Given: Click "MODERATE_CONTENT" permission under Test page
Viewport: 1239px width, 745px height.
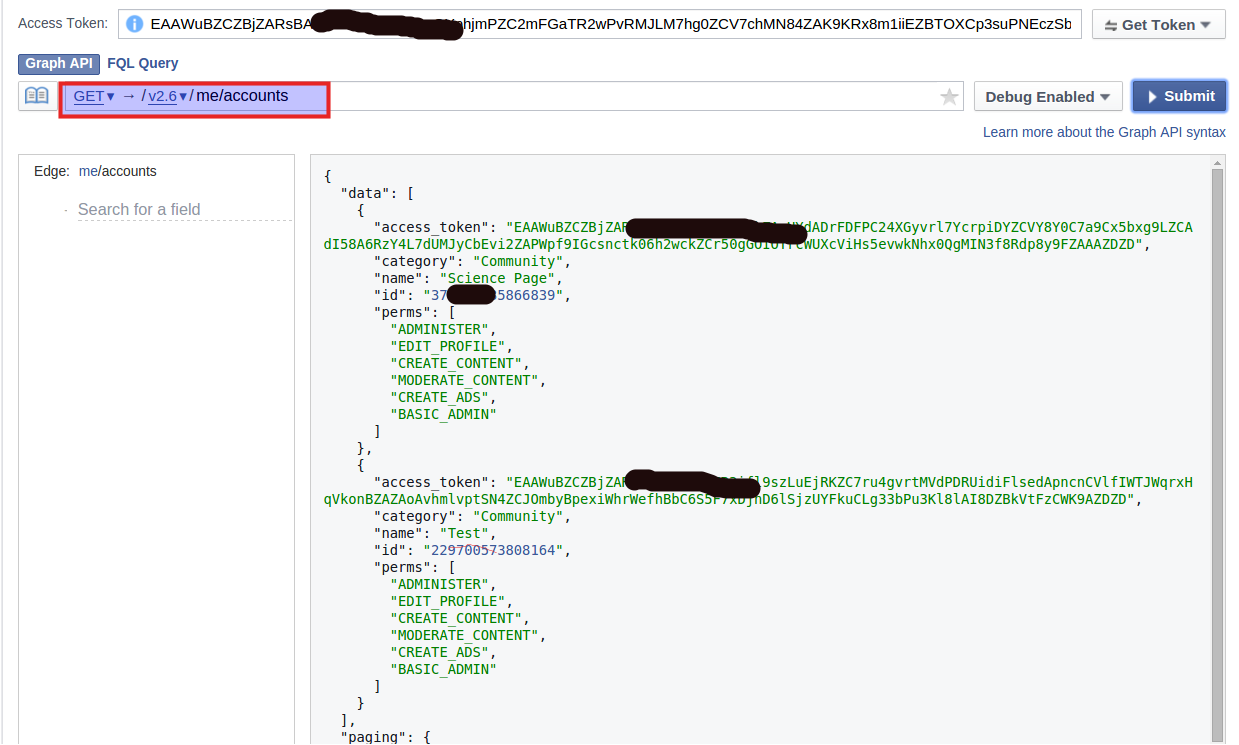Looking at the screenshot, I should pos(466,635).
